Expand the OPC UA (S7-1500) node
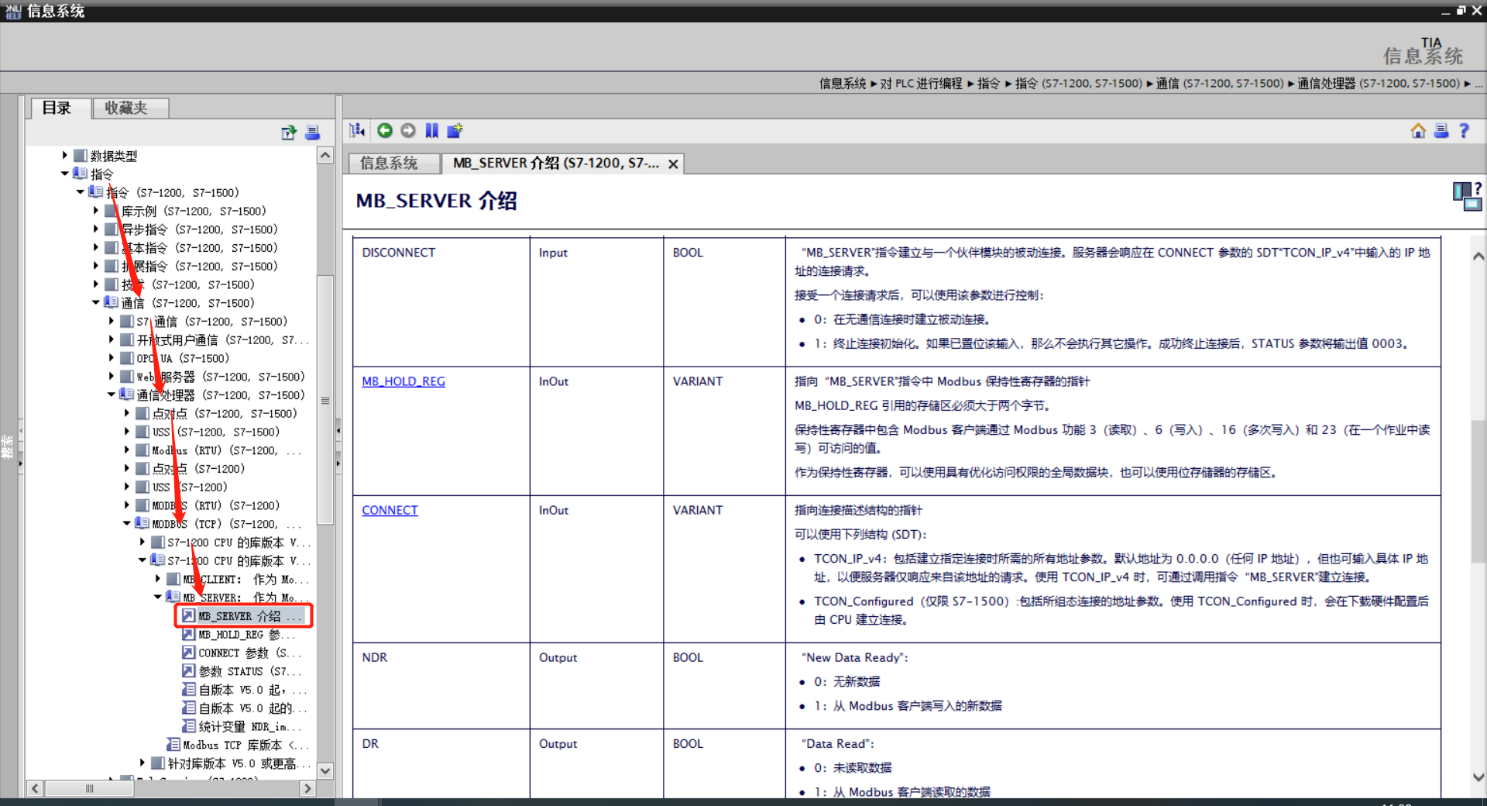 point(112,358)
